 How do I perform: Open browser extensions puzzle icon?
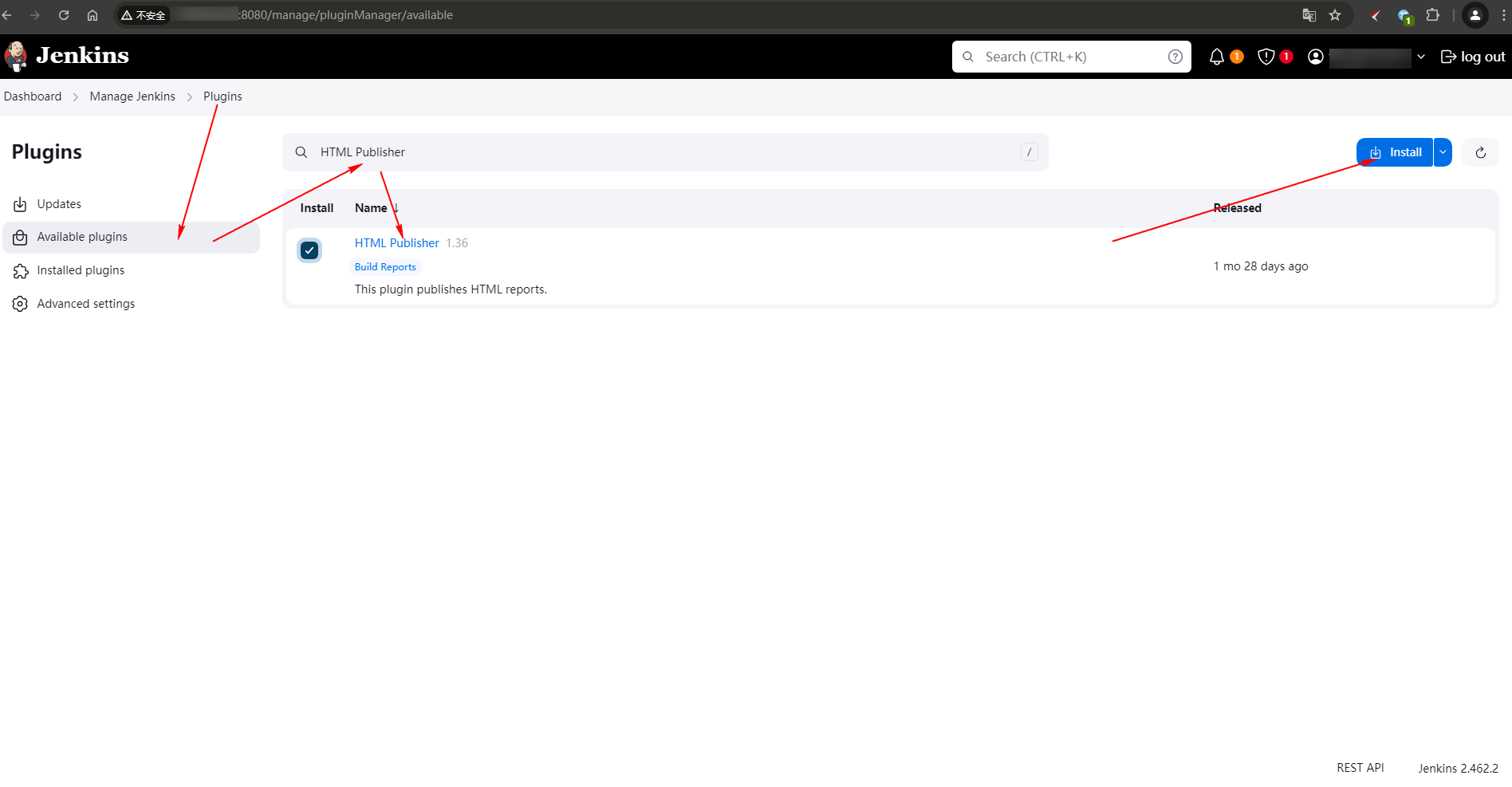coord(1433,15)
